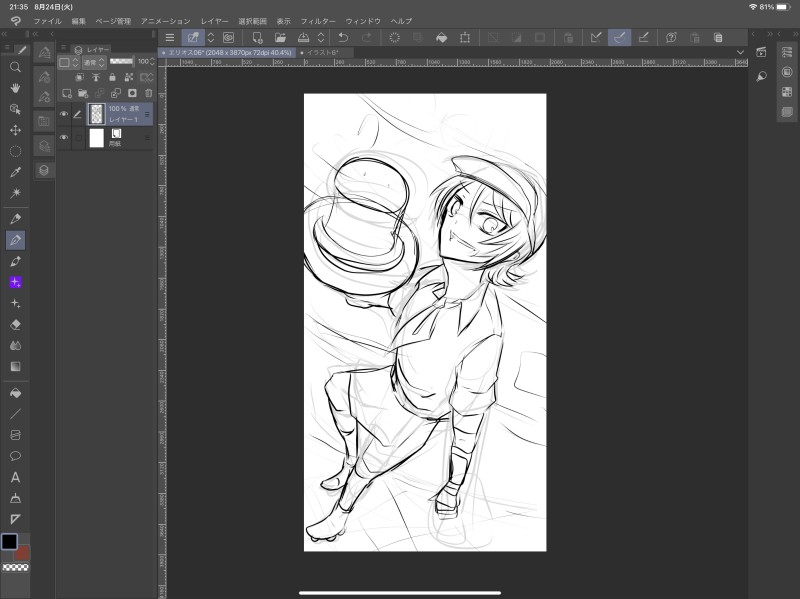This screenshot has height=599, width=800.
Task: Click the black main color swatch
Action: coord(9,541)
